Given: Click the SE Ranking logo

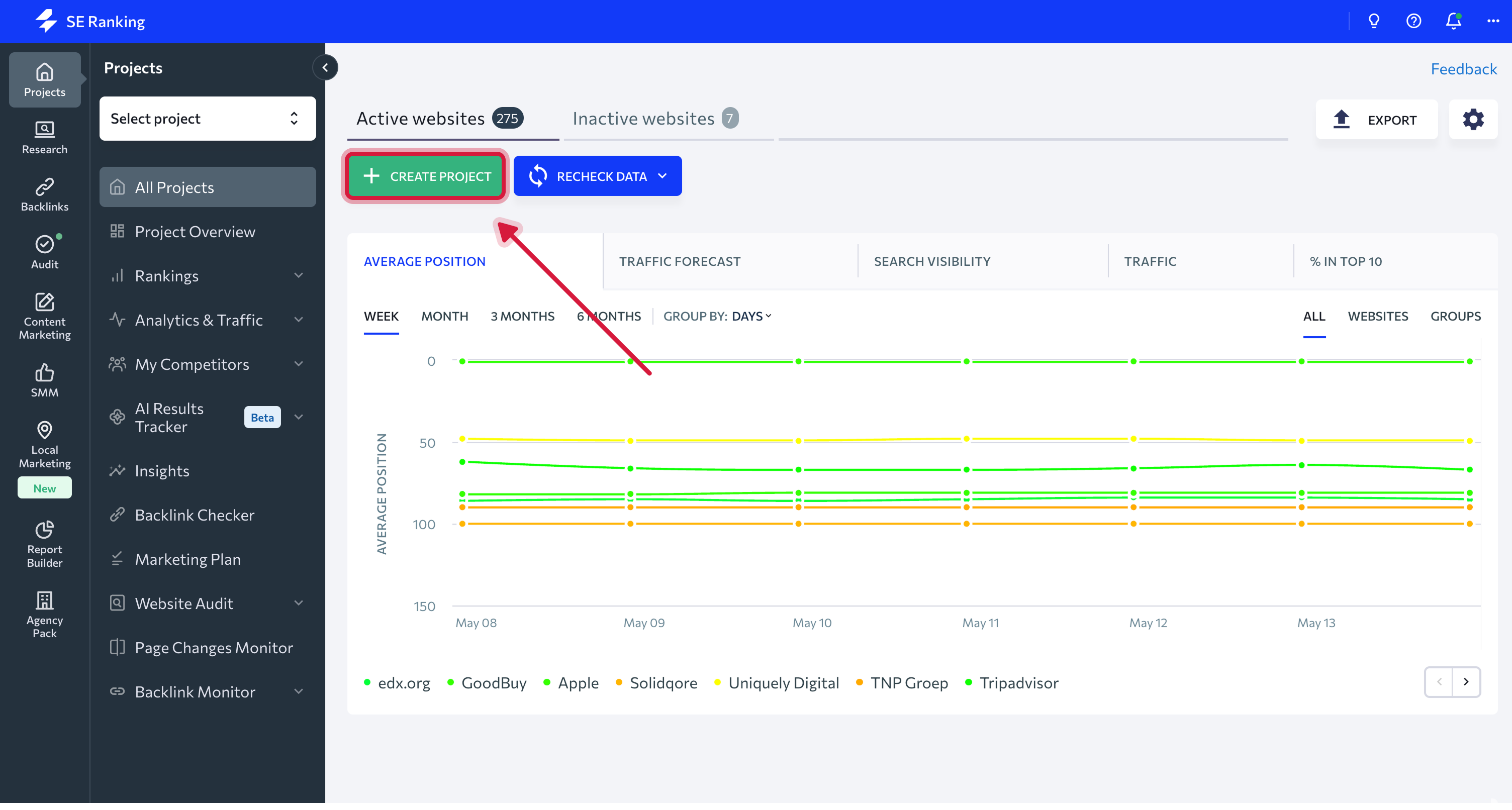Looking at the screenshot, I should (x=90, y=22).
